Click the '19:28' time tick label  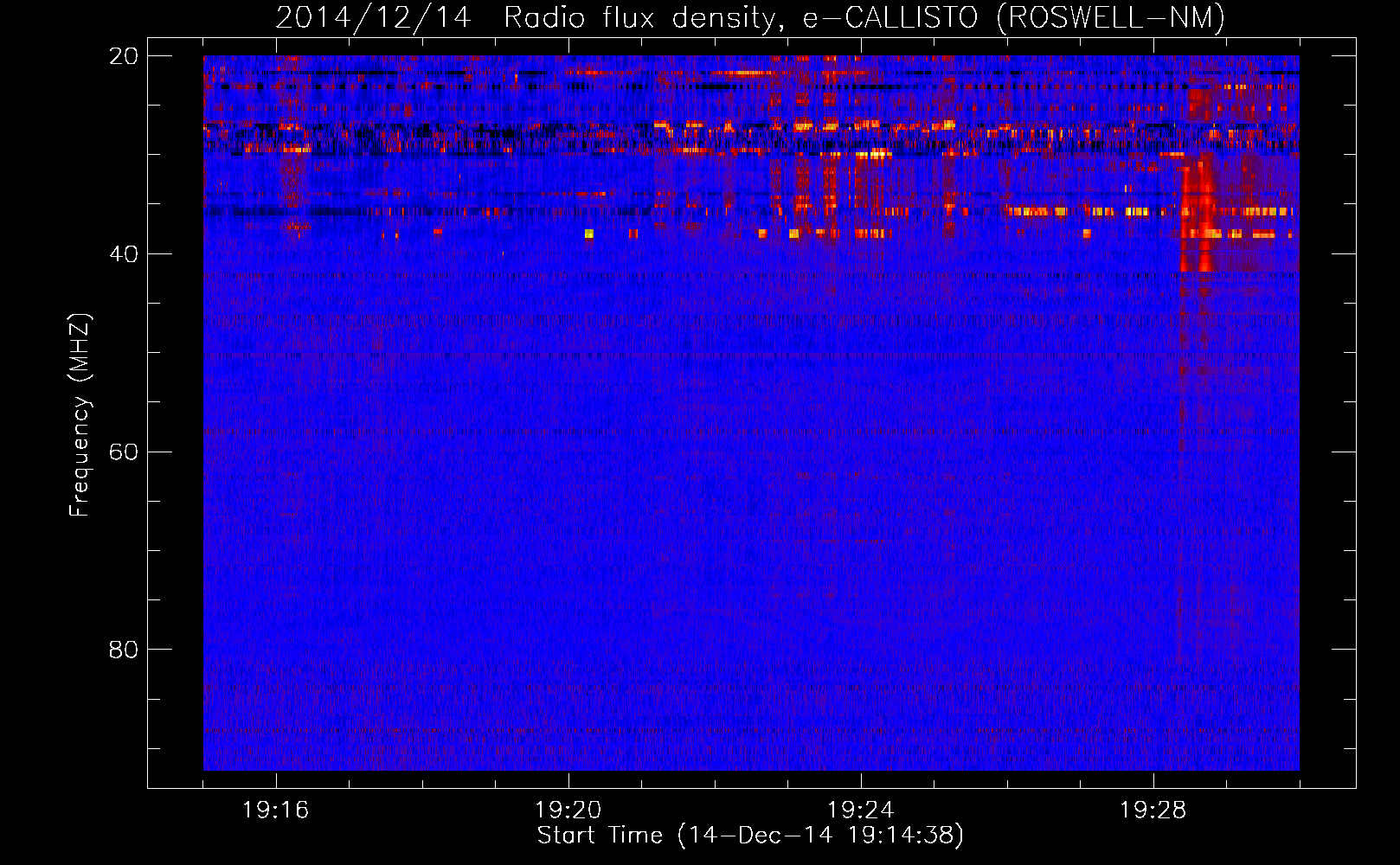coord(1153,811)
